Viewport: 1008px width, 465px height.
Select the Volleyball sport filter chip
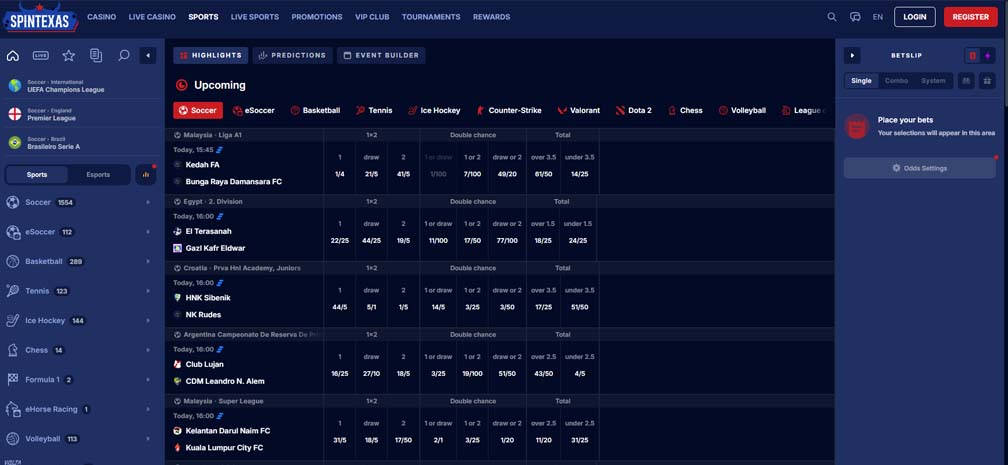point(742,111)
